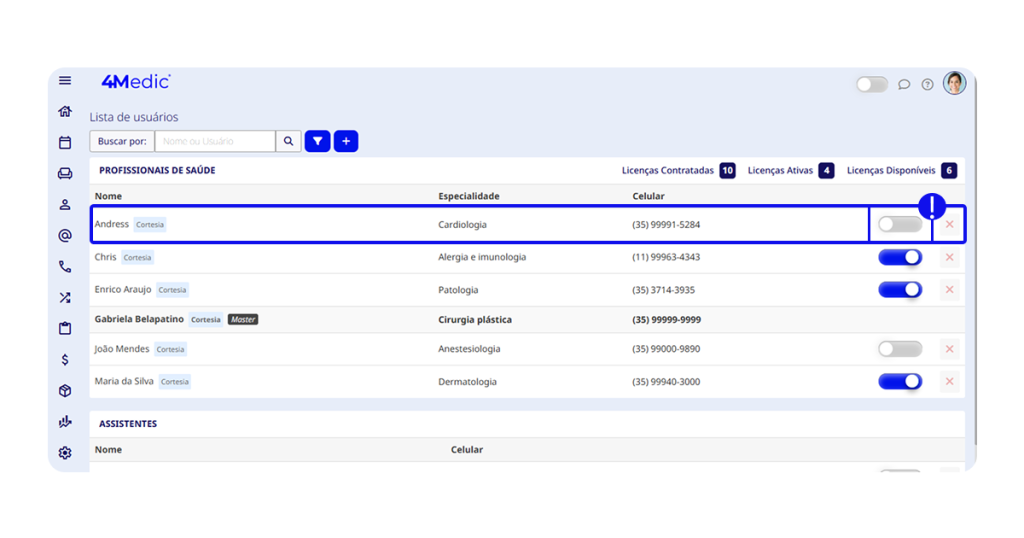Disable the license toggle for Chris
This screenshot has height=538, width=1024.
tap(899, 257)
